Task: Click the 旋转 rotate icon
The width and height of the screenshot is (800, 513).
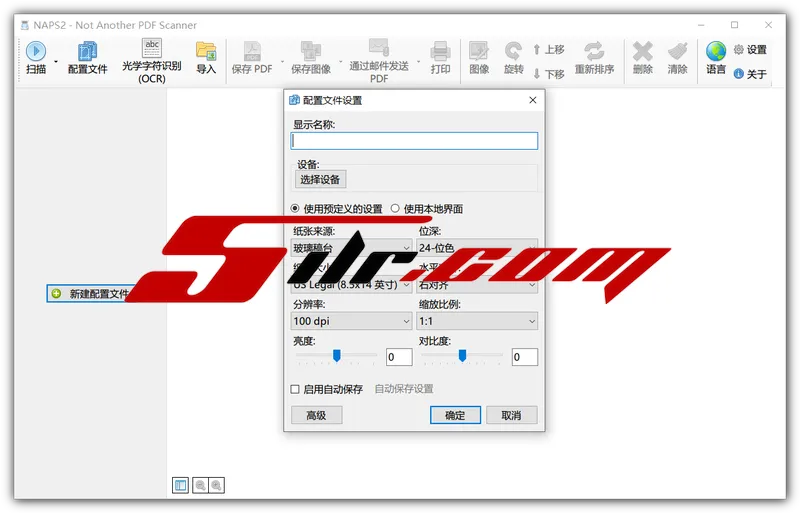Action: 514,58
